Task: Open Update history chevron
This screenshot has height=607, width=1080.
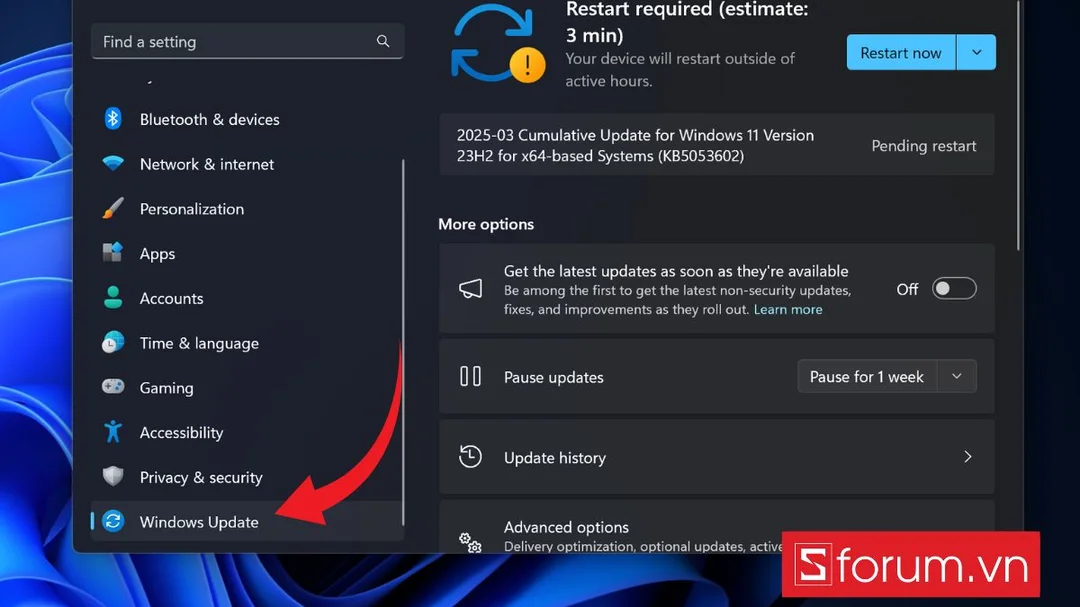Action: tap(968, 457)
